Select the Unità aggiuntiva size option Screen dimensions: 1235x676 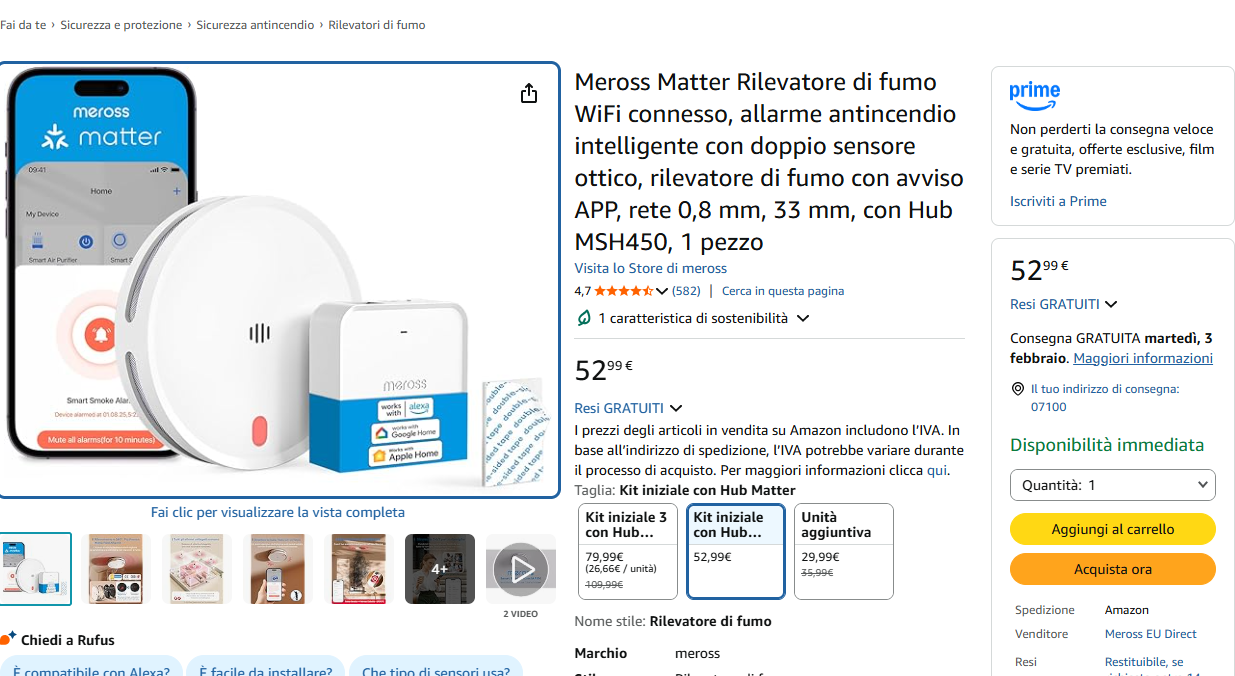click(x=844, y=551)
